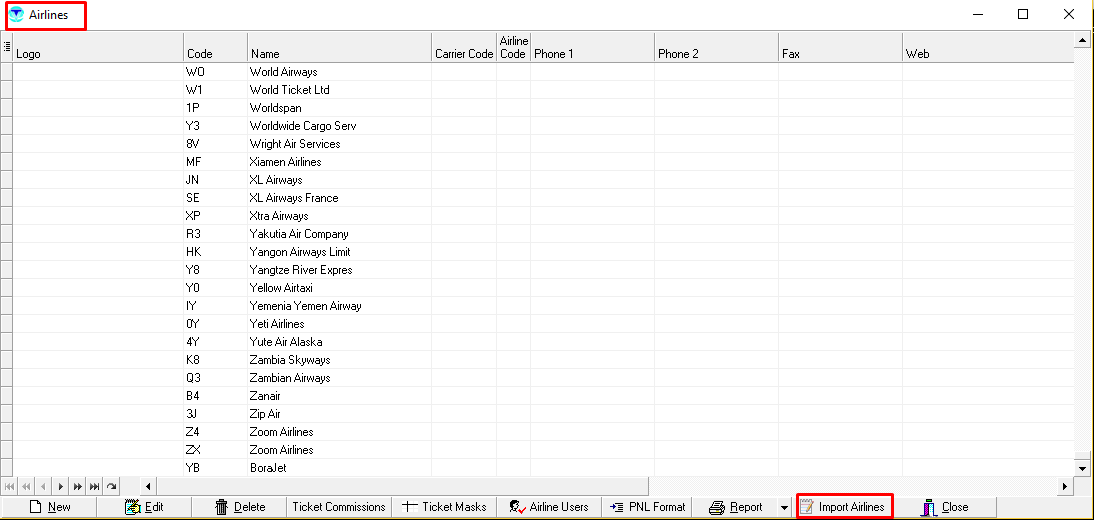
Task: Open Ticket Commissions
Action: point(338,507)
